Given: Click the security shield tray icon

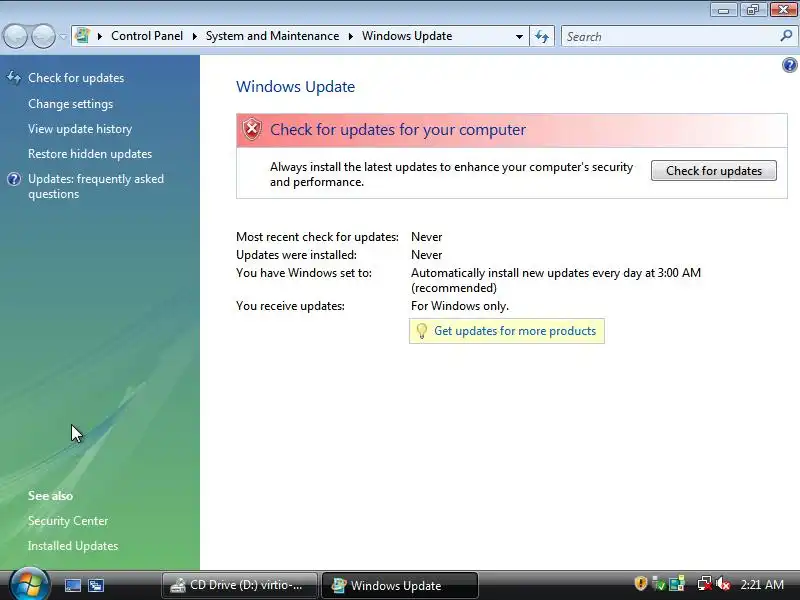Looking at the screenshot, I should [640, 583].
